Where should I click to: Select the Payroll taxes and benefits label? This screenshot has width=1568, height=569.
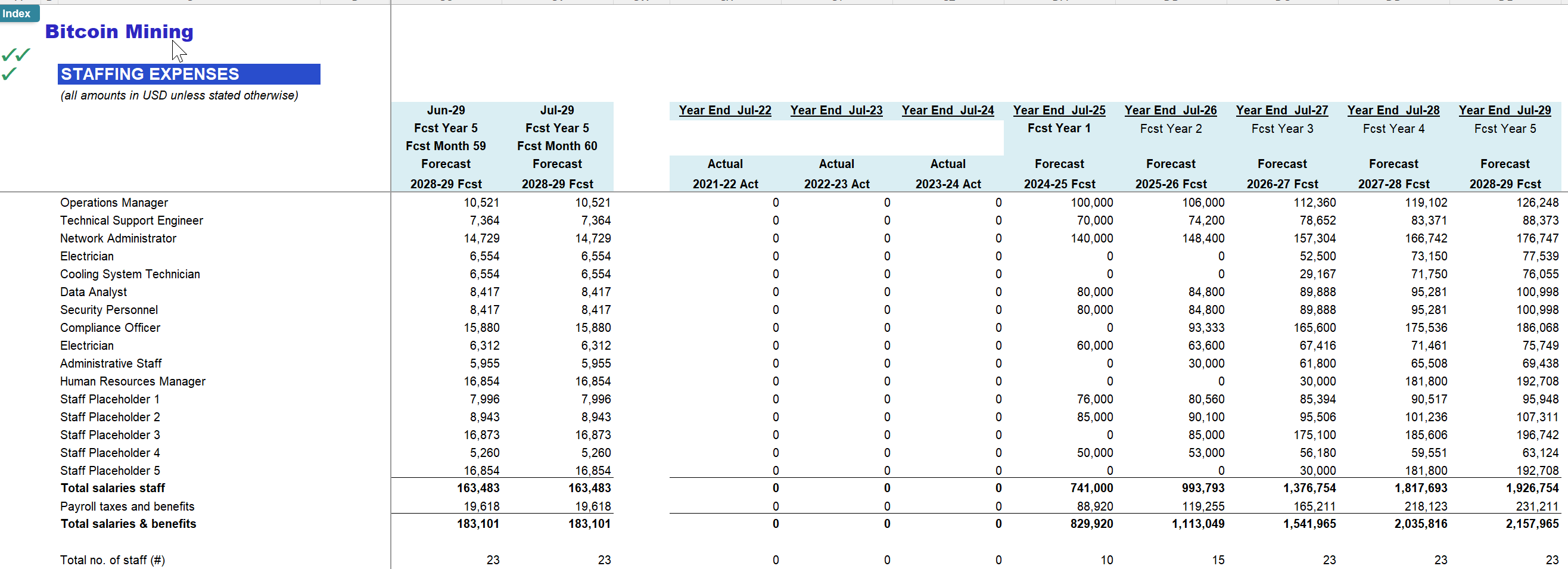[x=127, y=506]
